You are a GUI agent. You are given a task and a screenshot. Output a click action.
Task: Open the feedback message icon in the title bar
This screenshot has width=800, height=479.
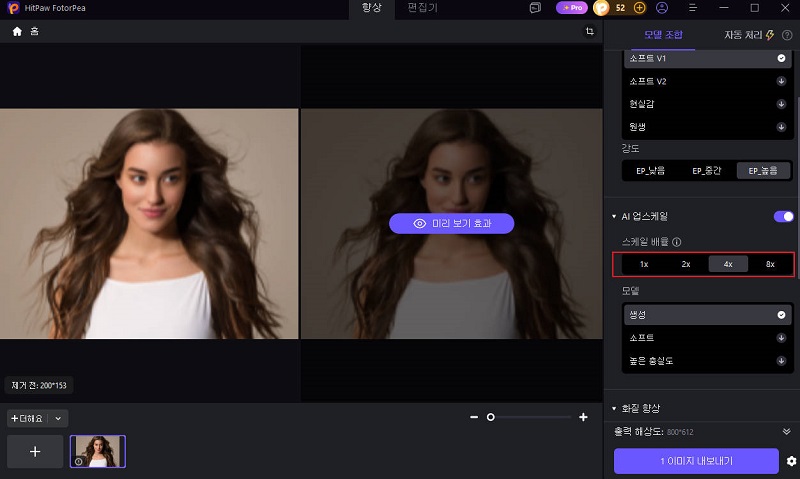tap(535, 8)
